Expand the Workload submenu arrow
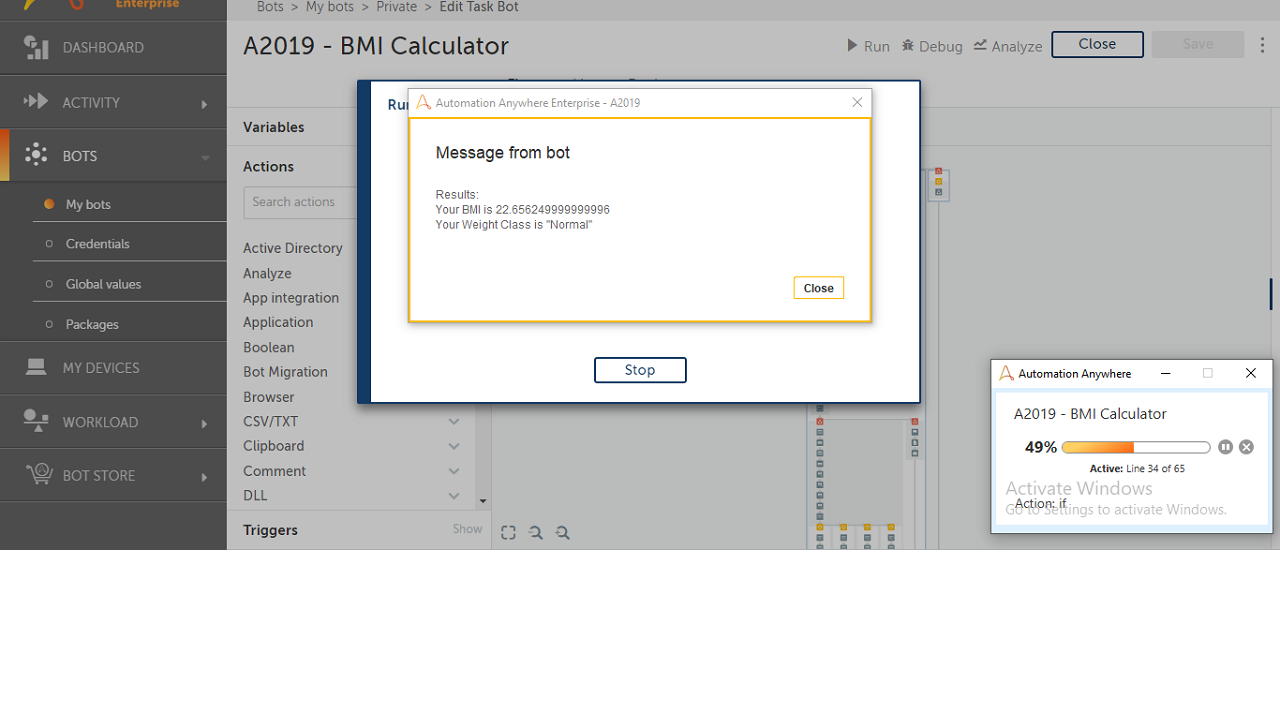The height and width of the screenshot is (720, 1280). (204, 424)
